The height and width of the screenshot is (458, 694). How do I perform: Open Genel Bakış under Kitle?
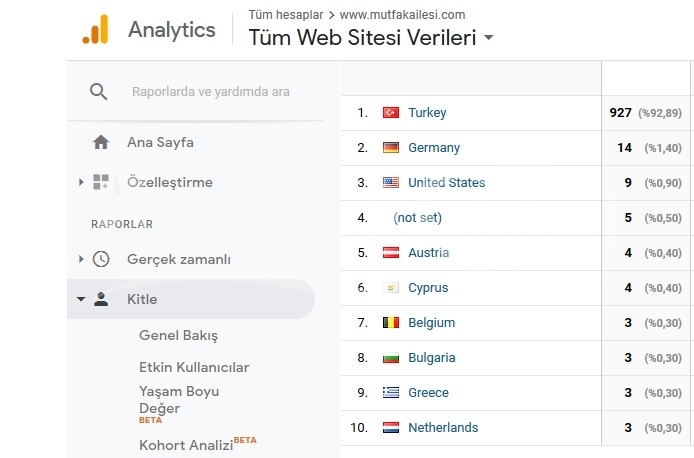[x=178, y=335]
